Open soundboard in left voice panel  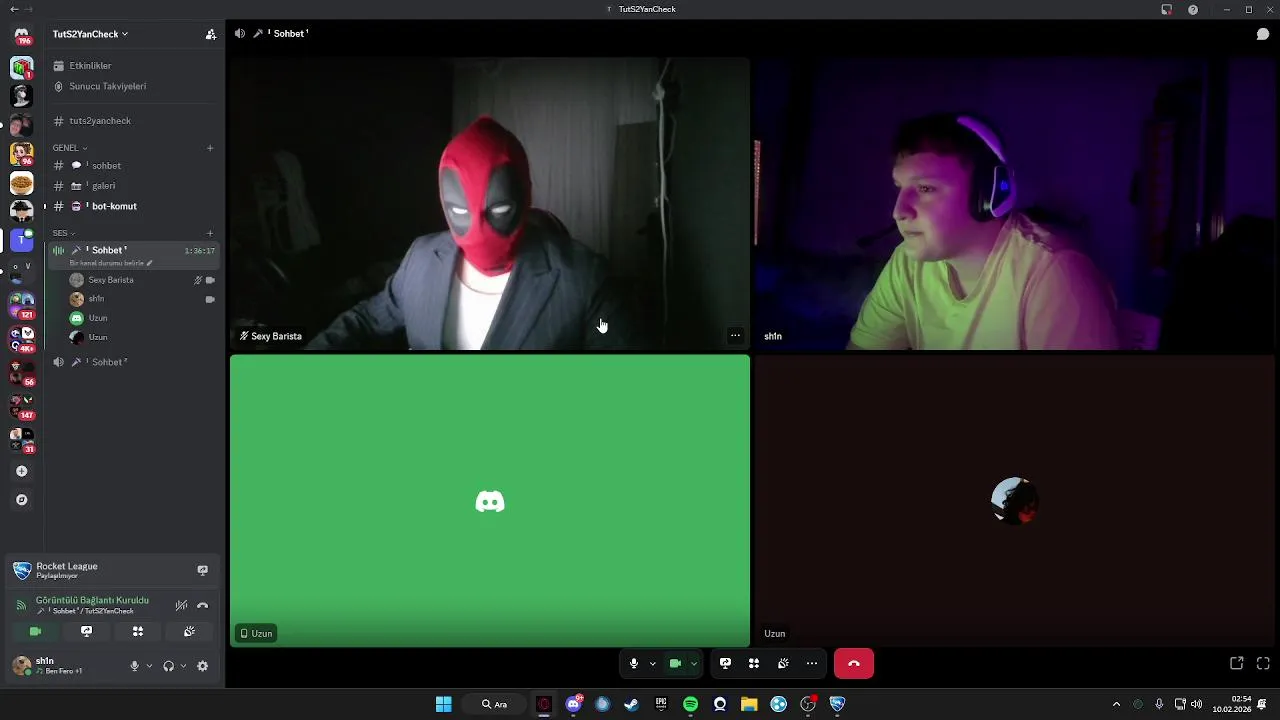click(x=189, y=631)
